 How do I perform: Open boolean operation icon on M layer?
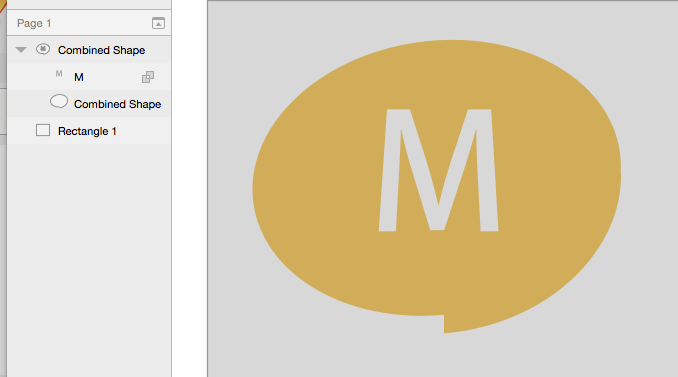pyautogui.click(x=148, y=77)
